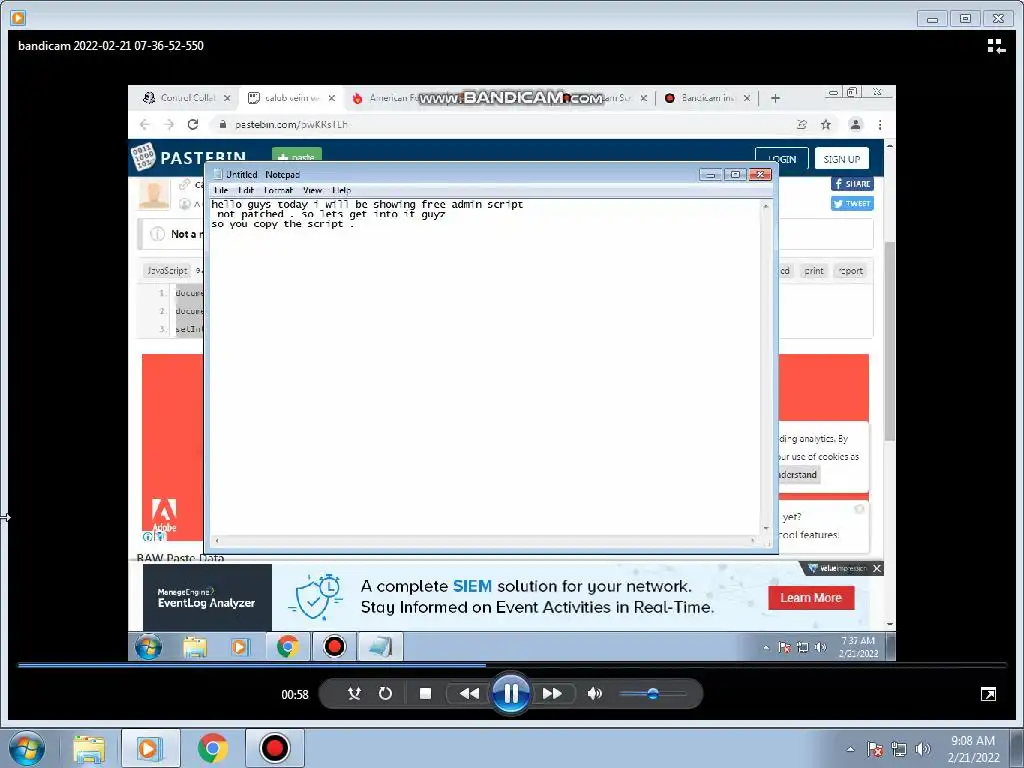Skip to the previous track
Screen dimensions: 1024x768
pyautogui.click(x=468, y=694)
